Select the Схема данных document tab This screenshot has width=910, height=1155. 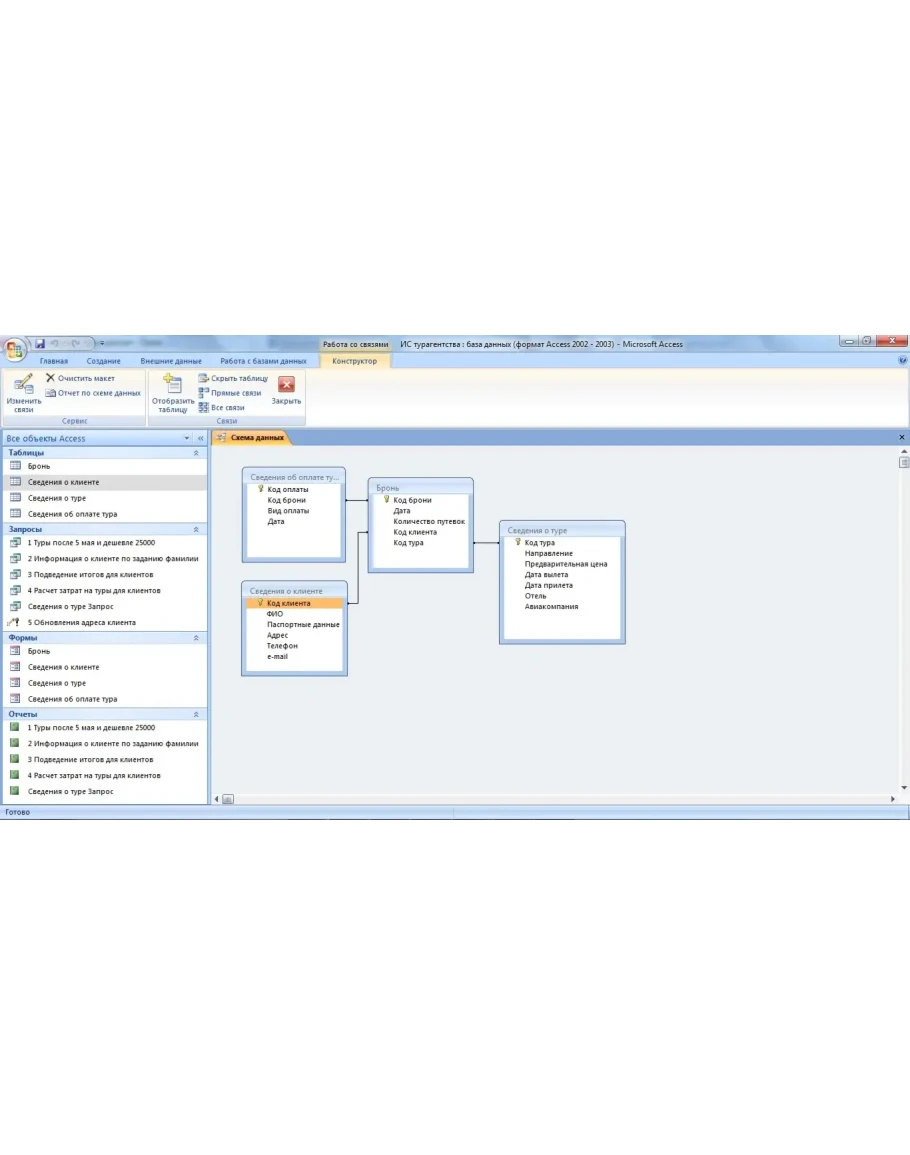pos(256,438)
